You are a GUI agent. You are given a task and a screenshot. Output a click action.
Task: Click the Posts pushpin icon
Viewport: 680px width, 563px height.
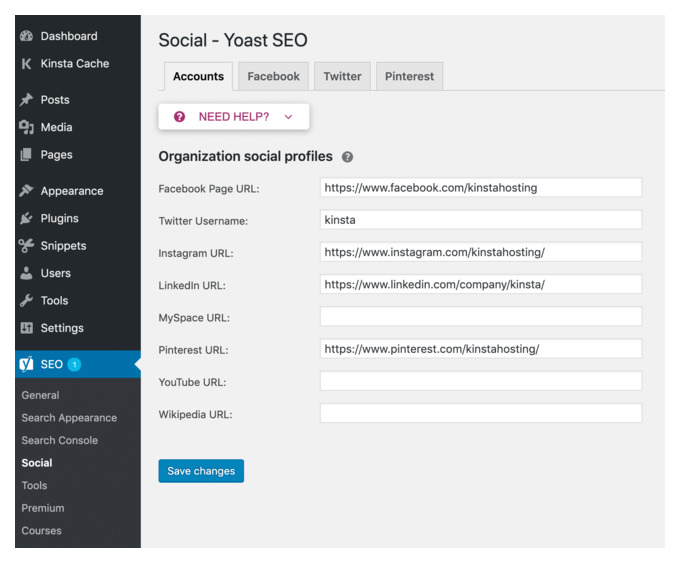tap(26, 100)
